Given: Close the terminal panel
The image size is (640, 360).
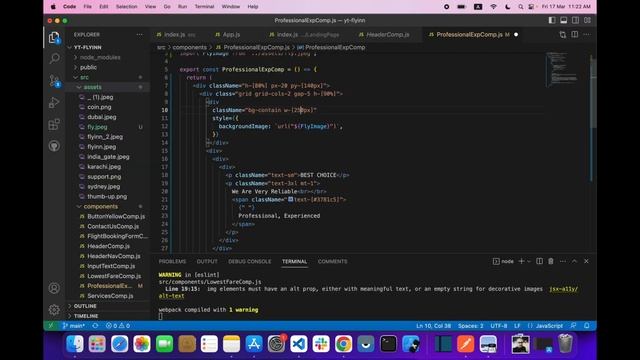Looking at the screenshot, I should click(586, 261).
